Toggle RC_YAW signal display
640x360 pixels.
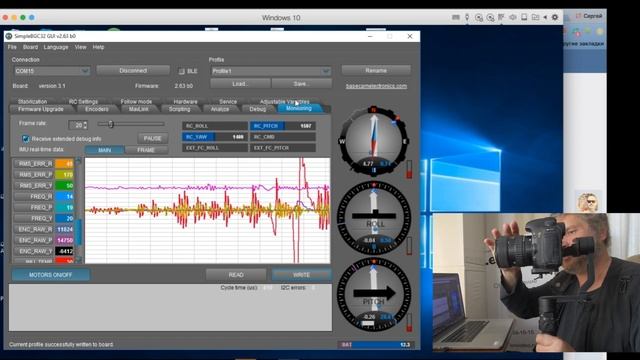pyautogui.click(x=215, y=137)
